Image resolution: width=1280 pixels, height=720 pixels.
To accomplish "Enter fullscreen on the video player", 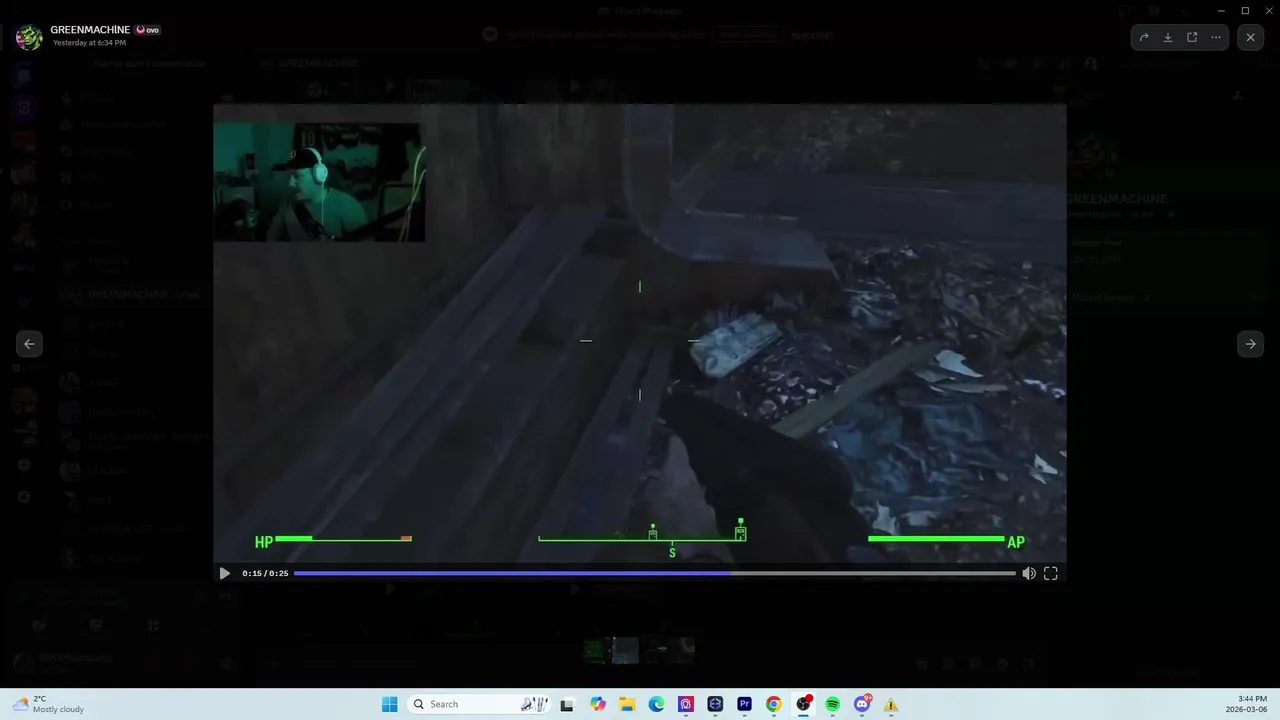I will click(x=1051, y=573).
